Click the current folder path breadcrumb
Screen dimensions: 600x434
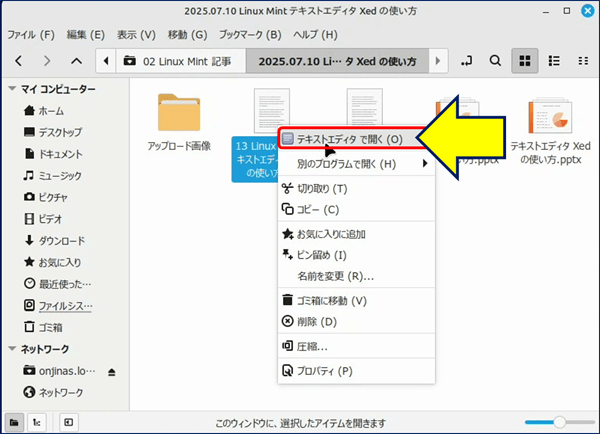(338, 61)
